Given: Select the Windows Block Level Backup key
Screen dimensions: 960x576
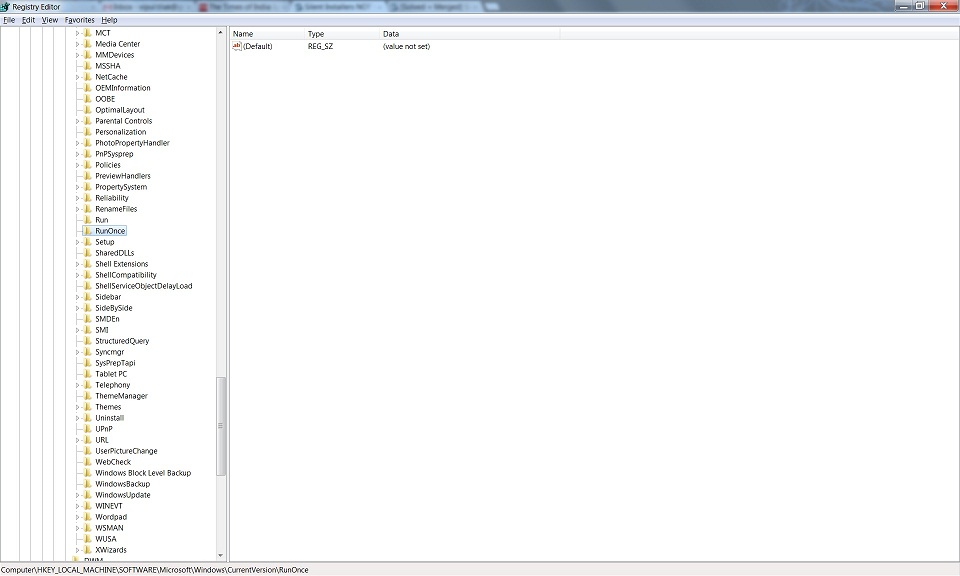Looking at the screenshot, I should (143, 473).
